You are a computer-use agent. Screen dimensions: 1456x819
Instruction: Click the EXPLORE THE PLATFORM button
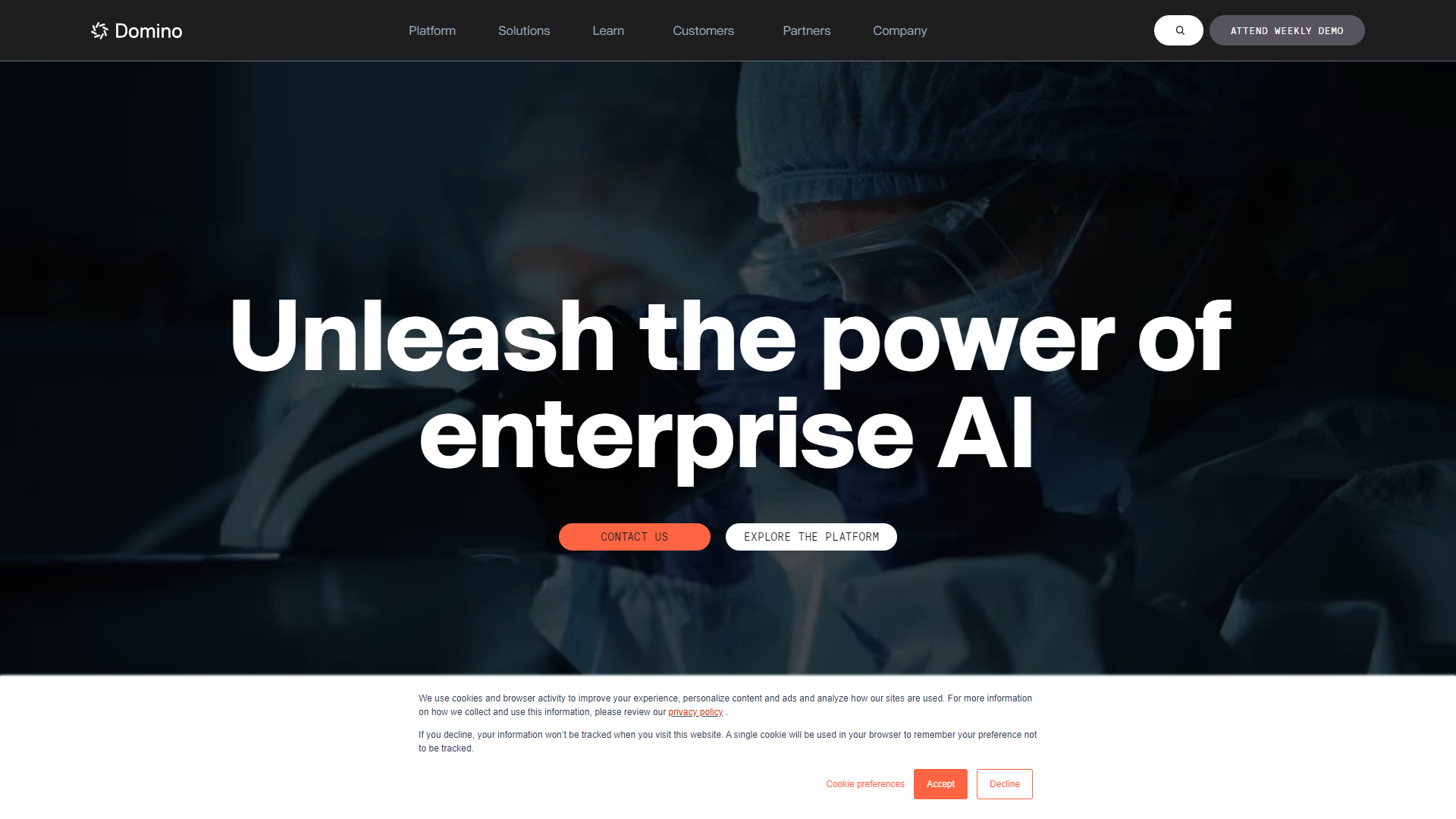tap(811, 536)
